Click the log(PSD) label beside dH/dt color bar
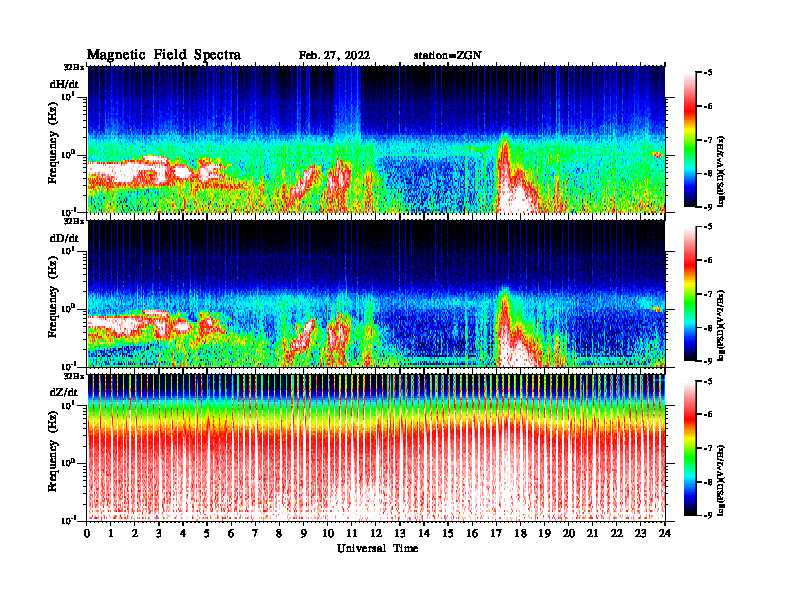The height and width of the screenshot is (612, 792). click(x=722, y=171)
